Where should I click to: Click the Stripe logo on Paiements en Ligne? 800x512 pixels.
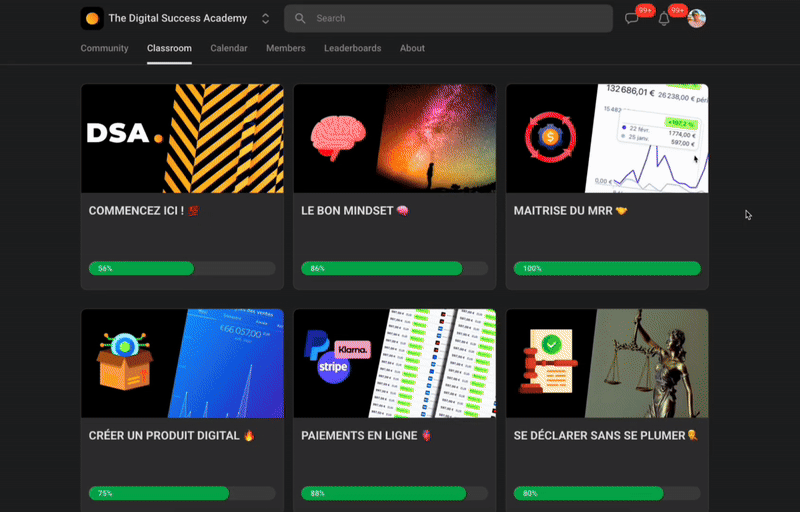click(x=333, y=368)
